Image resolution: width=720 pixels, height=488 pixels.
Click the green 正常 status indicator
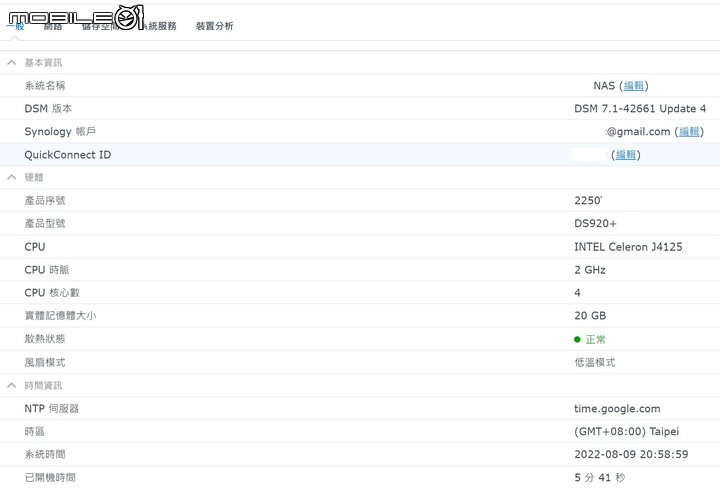click(590, 339)
